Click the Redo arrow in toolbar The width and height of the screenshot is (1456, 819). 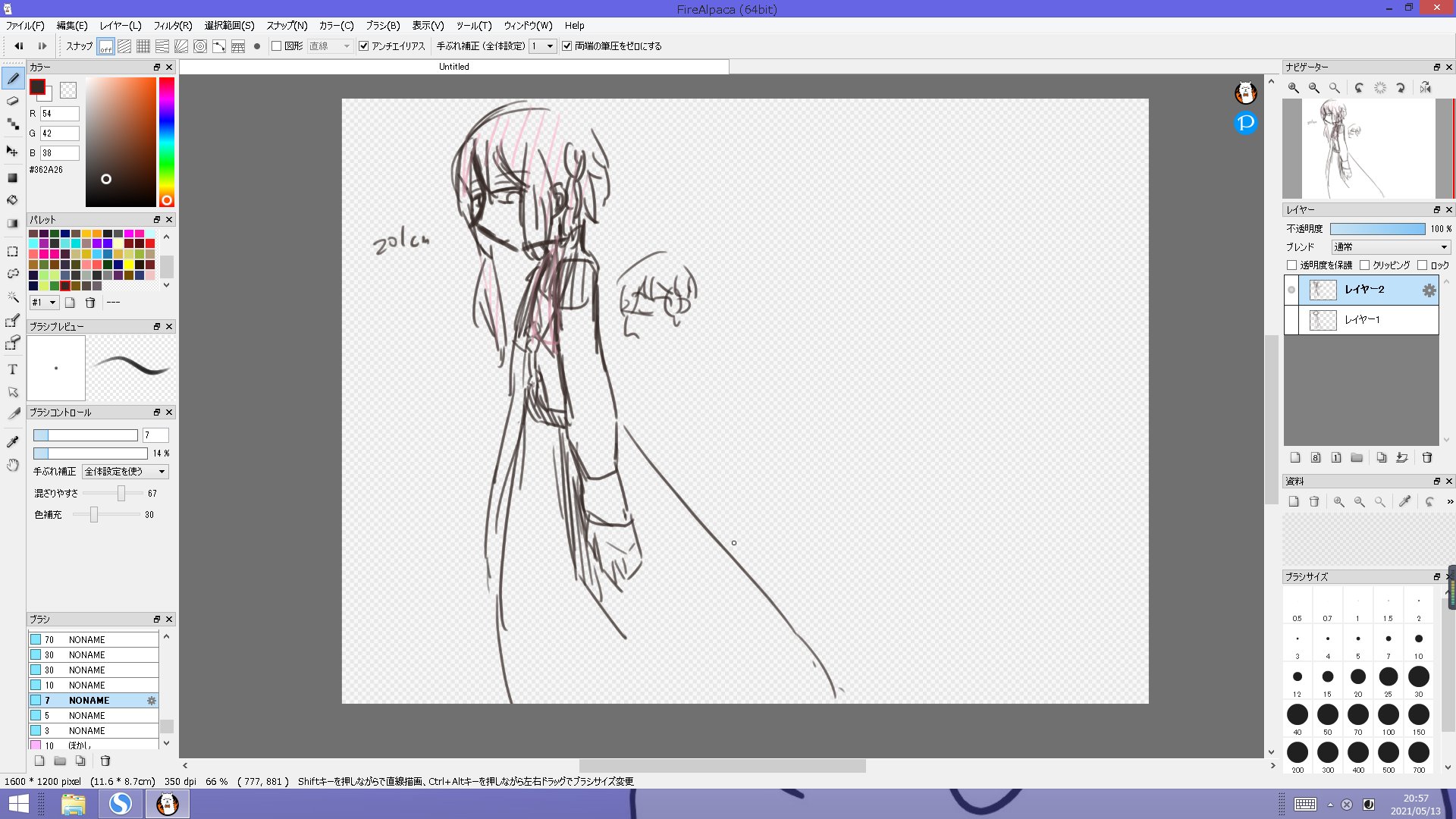[x=42, y=46]
